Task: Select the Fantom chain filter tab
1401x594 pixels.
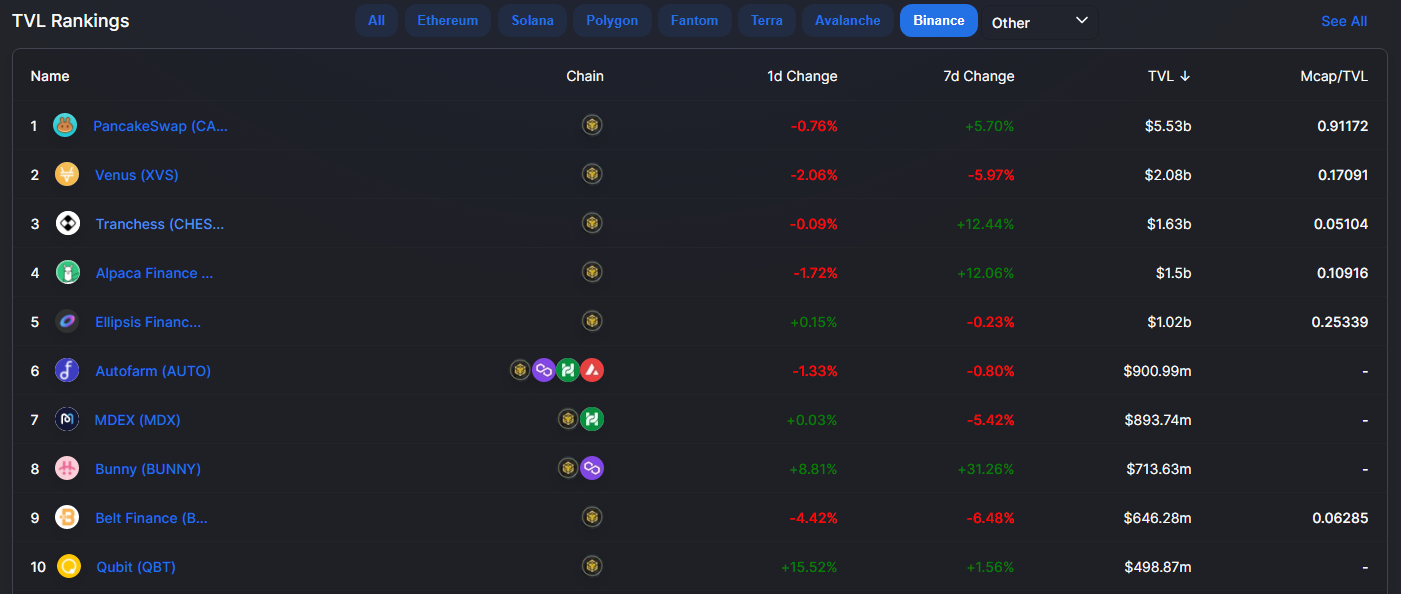Action: (x=694, y=20)
